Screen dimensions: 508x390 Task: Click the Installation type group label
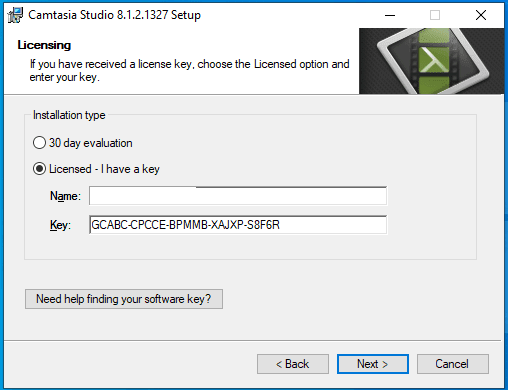(x=69, y=115)
